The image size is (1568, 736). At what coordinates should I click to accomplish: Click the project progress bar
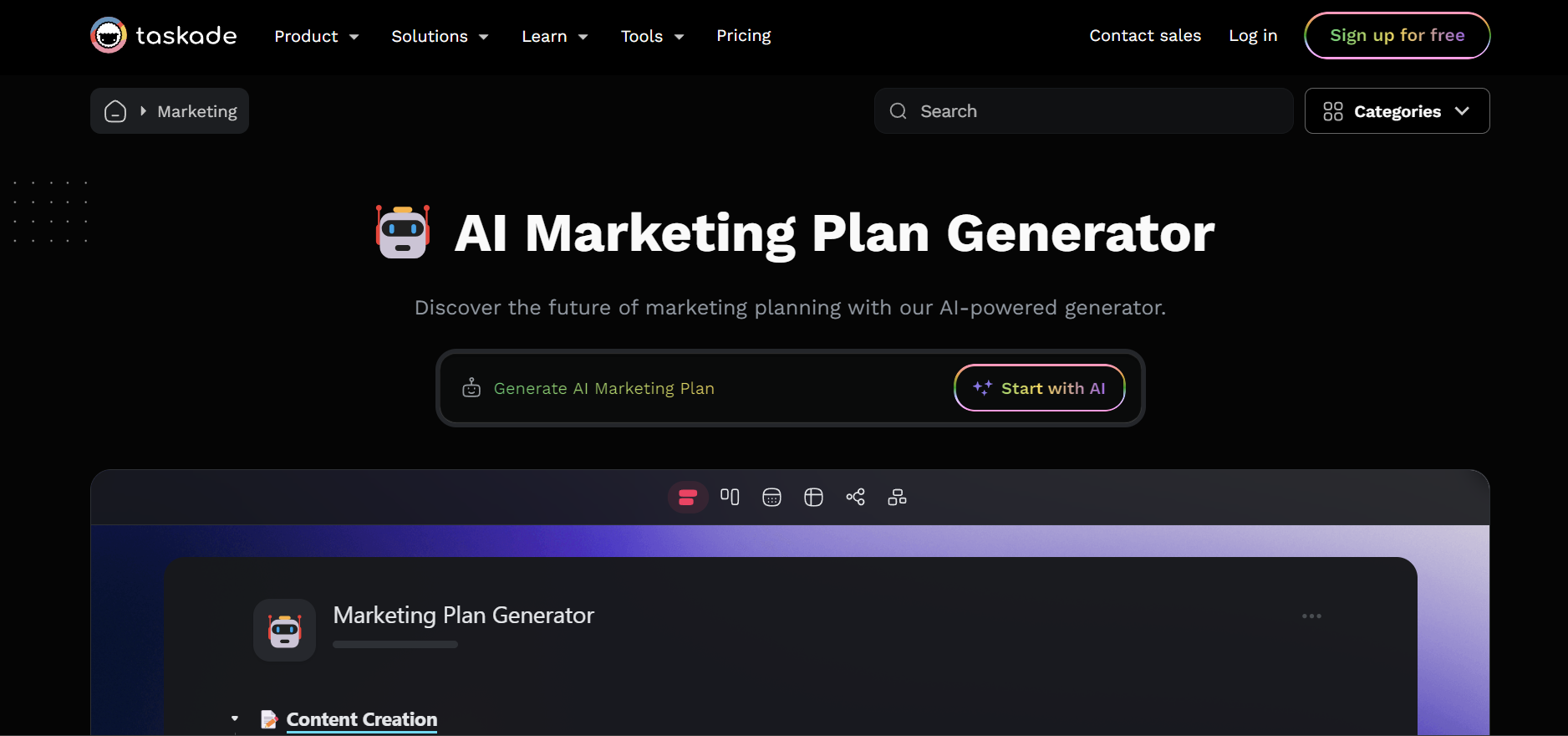pos(395,644)
